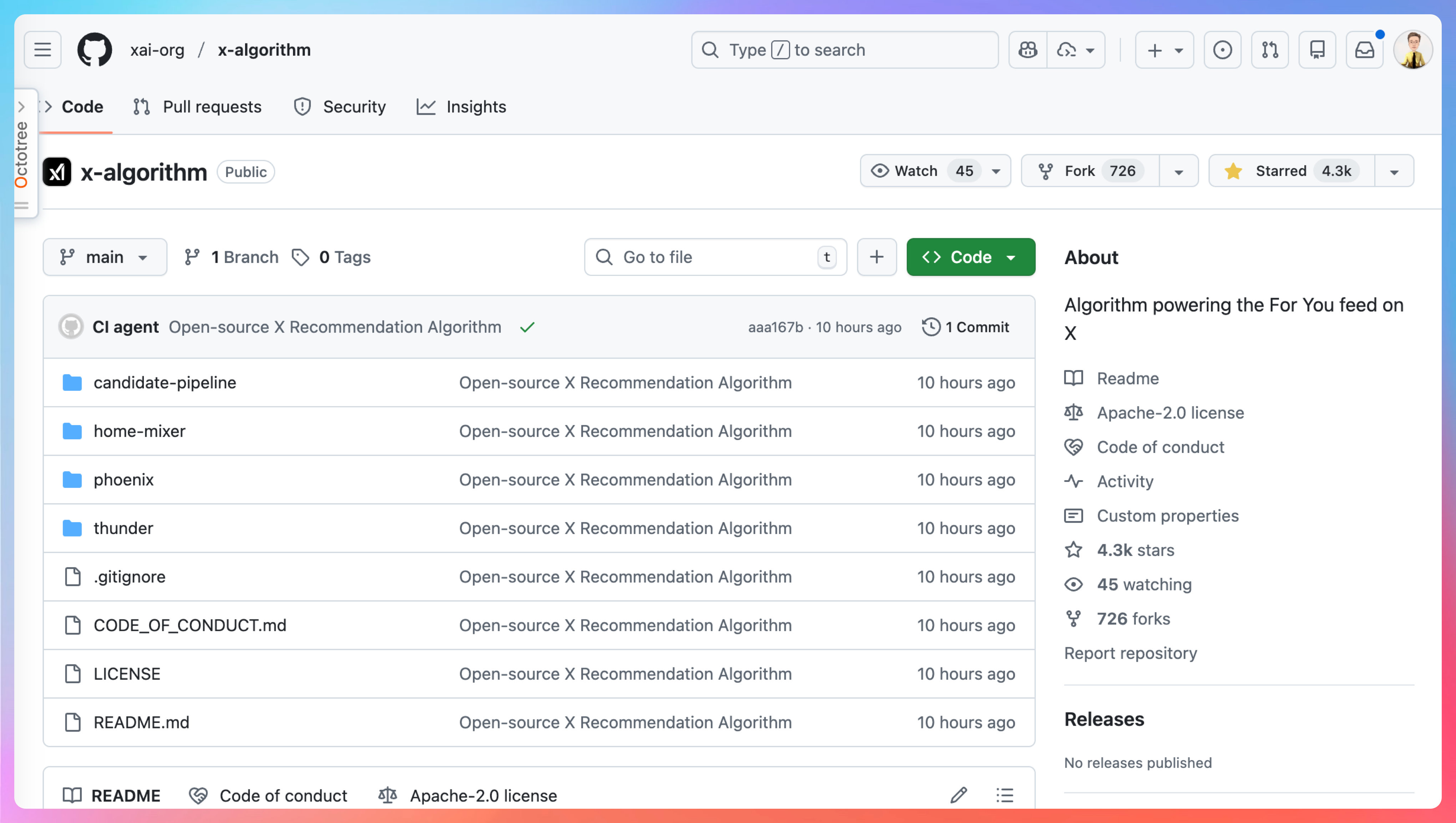Open the hamburger navigation menu
Screen dimensions: 1456x823
[42, 50]
